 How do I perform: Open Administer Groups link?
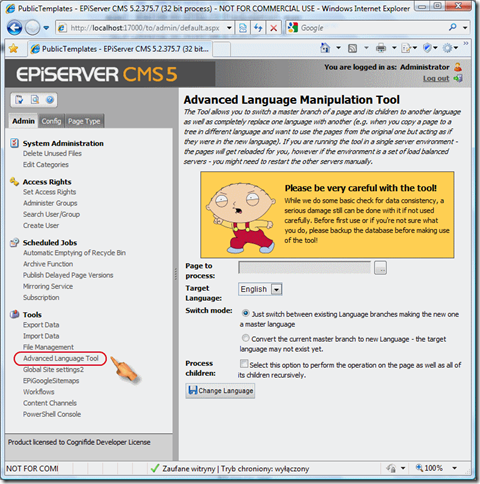[x=50, y=203]
